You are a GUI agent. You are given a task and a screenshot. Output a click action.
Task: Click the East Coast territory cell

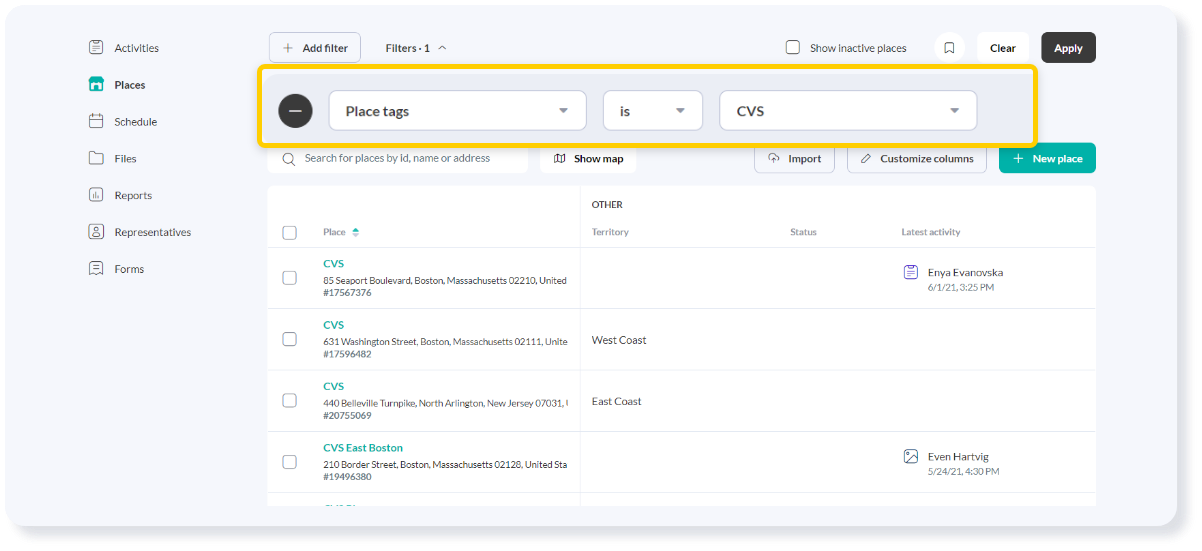click(617, 401)
